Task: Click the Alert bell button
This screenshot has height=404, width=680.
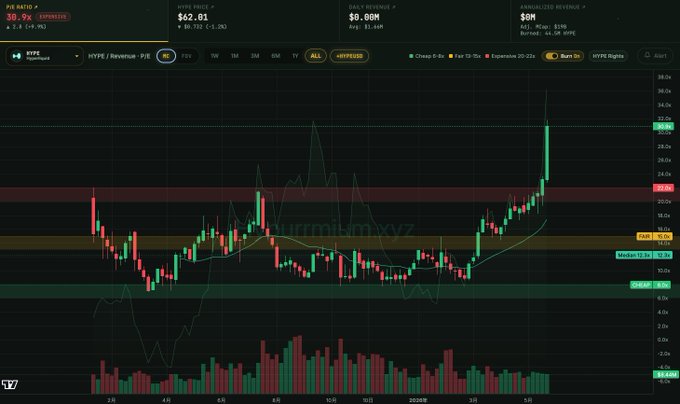Action: (x=655, y=56)
